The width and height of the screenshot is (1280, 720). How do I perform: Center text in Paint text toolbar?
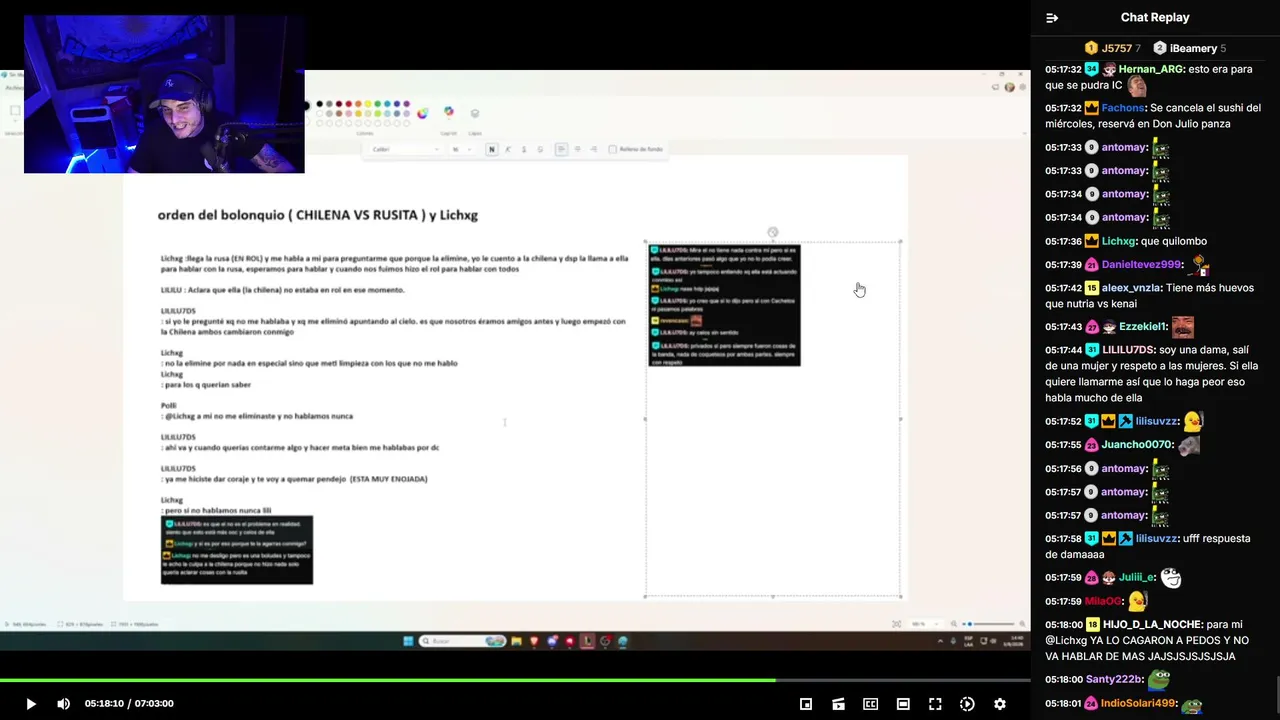tap(577, 149)
